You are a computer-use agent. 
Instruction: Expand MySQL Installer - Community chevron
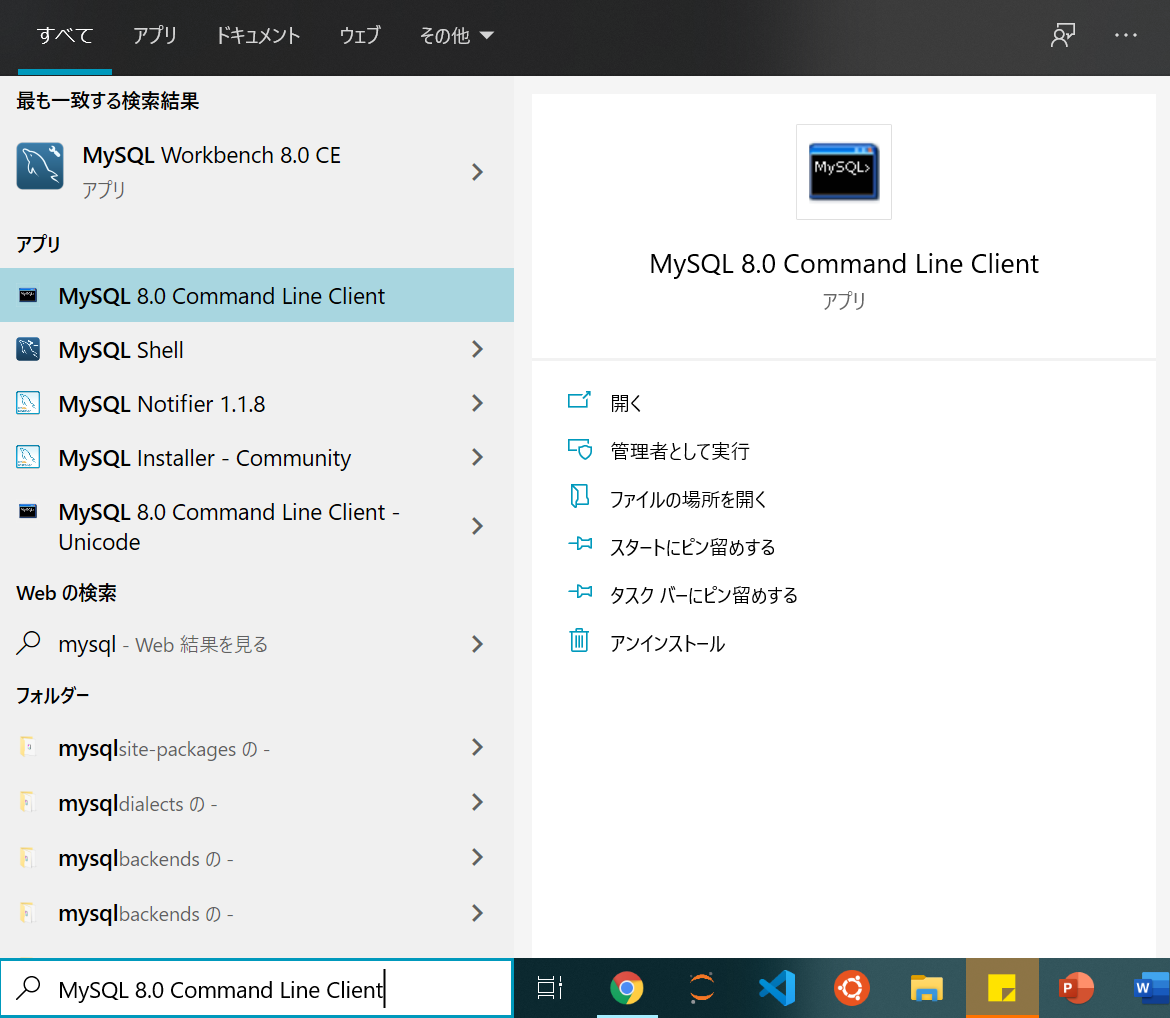(x=478, y=457)
